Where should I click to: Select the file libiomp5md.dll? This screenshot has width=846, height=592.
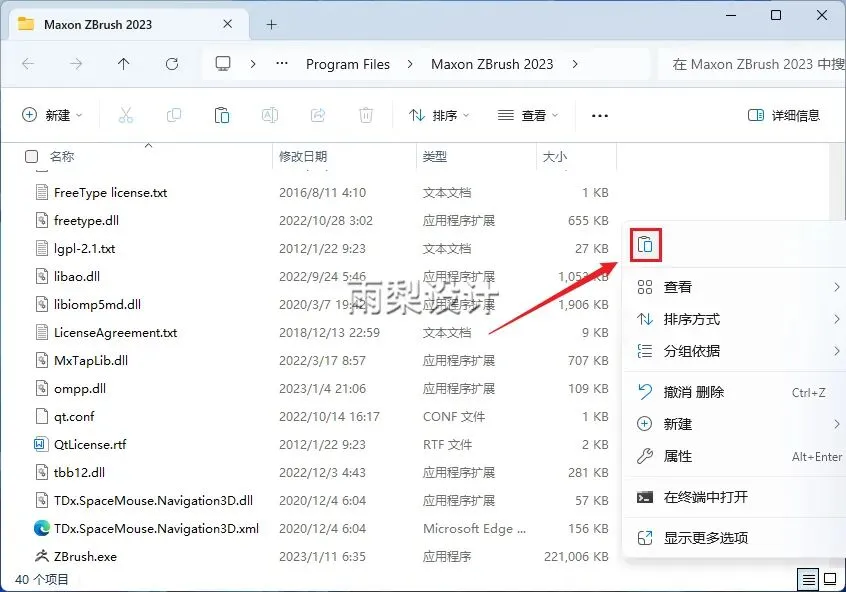point(97,304)
